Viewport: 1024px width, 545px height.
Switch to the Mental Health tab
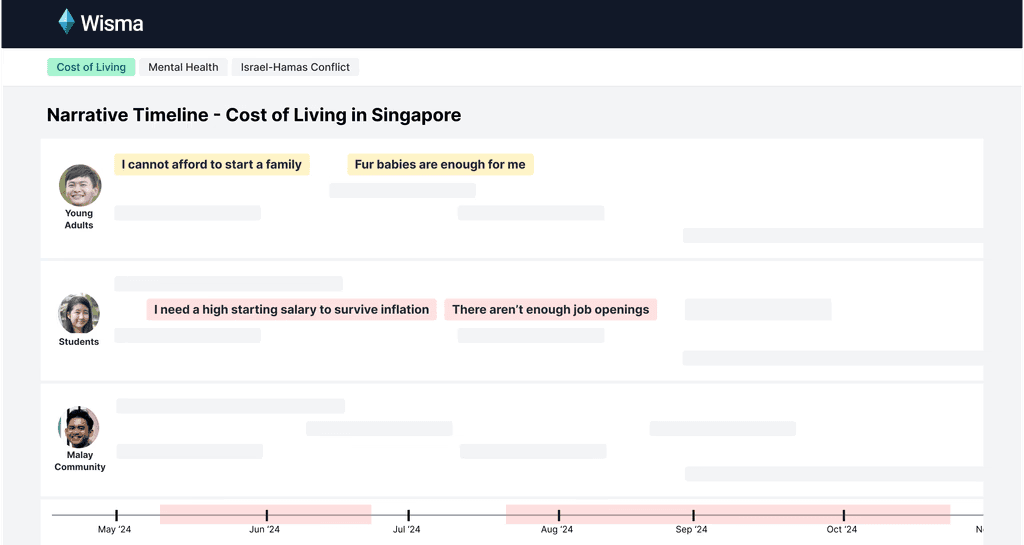(183, 67)
